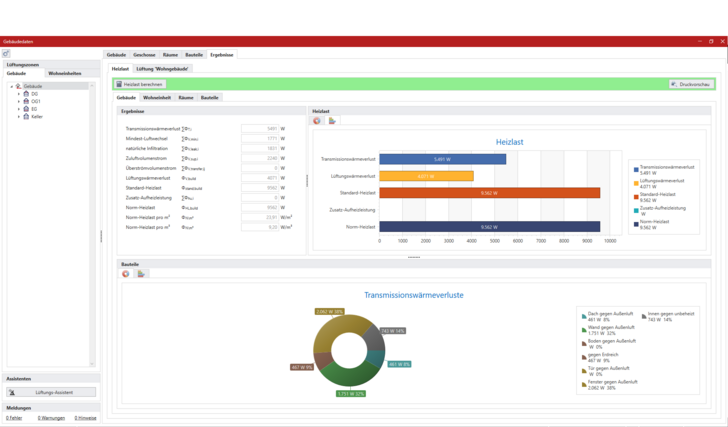Select the Heizlast sub-tab
The height and width of the screenshot is (427, 728).
click(x=120, y=69)
